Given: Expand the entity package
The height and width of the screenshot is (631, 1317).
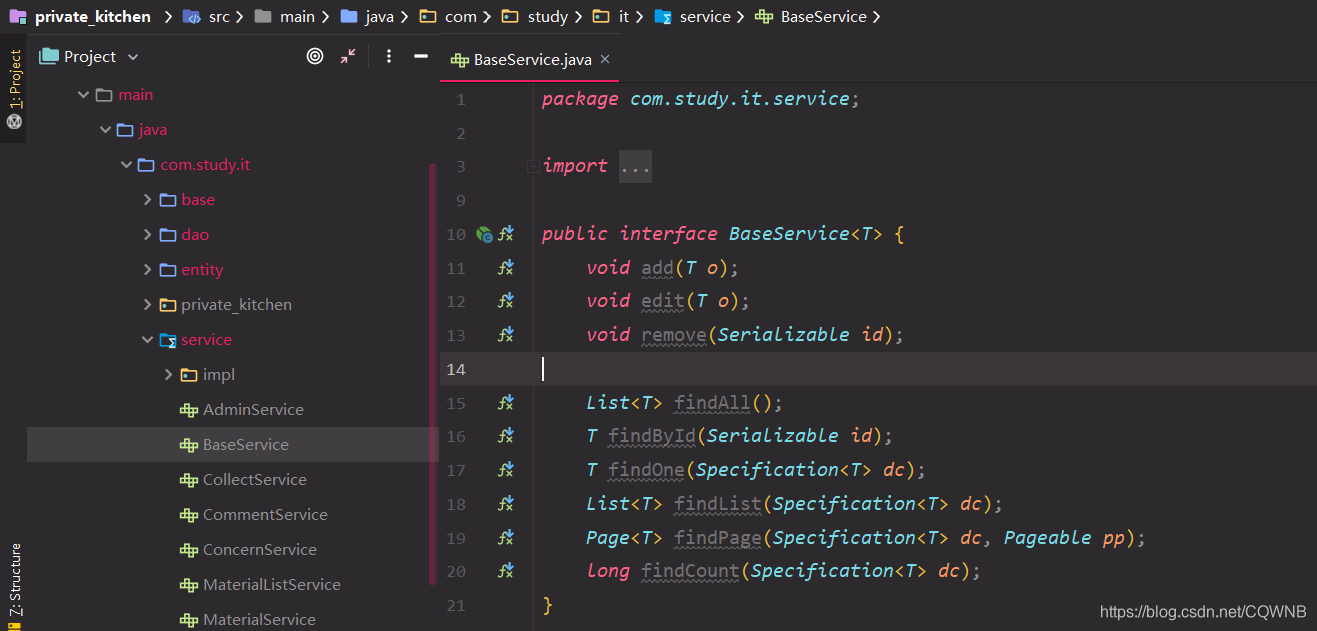Looking at the screenshot, I should click(147, 270).
